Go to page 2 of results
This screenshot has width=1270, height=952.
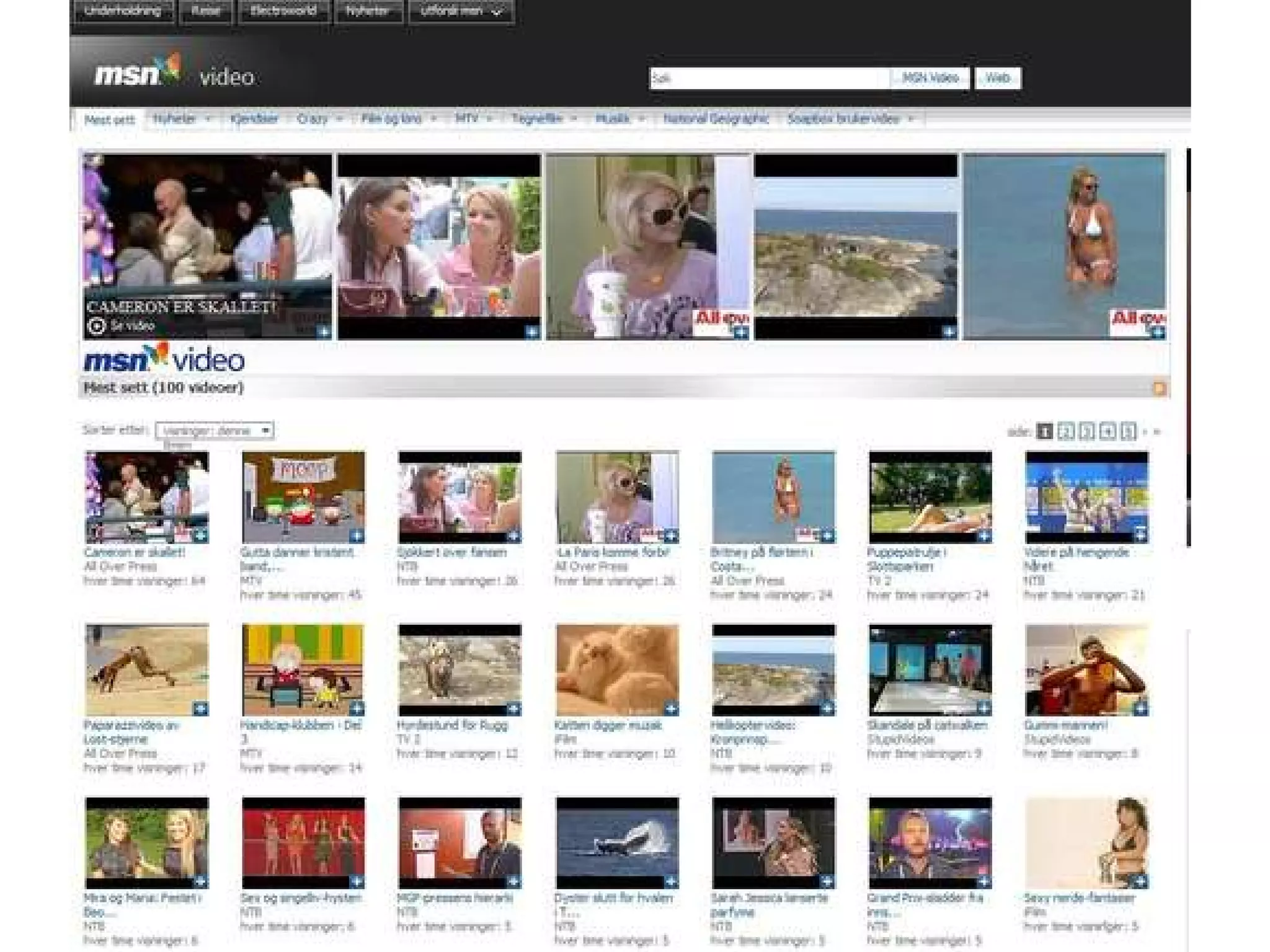pos(1065,431)
